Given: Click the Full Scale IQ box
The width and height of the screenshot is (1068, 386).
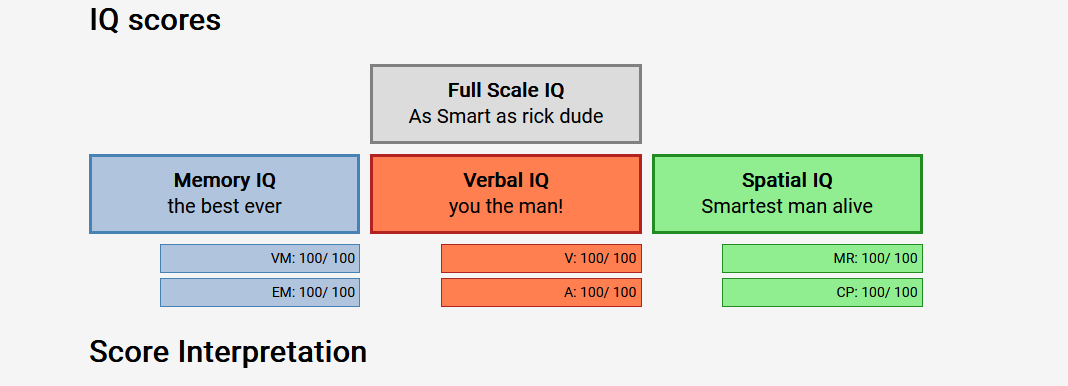Looking at the screenshot, I should tap(505, 103).
